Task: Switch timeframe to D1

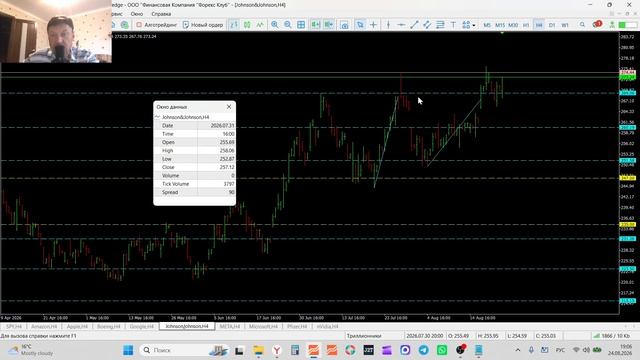Action: click(x=552, y=25)
